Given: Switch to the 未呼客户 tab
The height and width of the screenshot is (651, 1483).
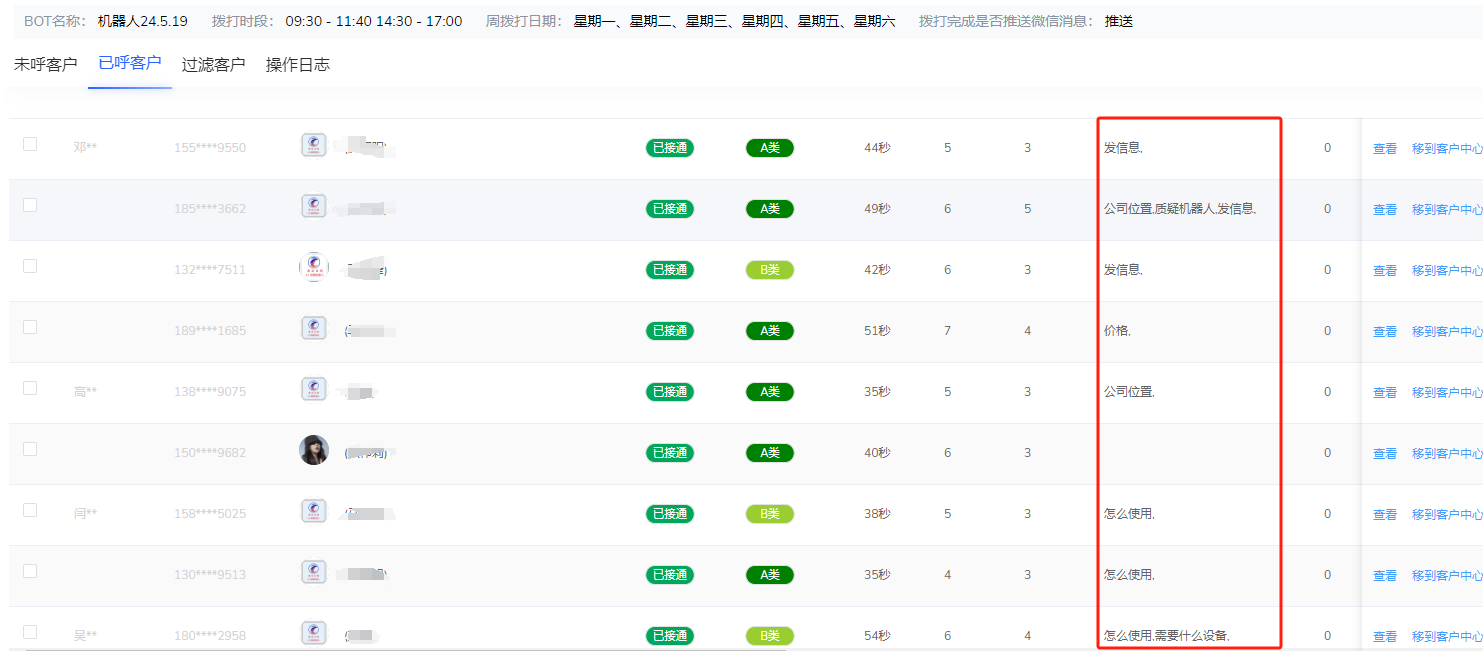Looking at the screenshot, I should [x=45, y=63].
